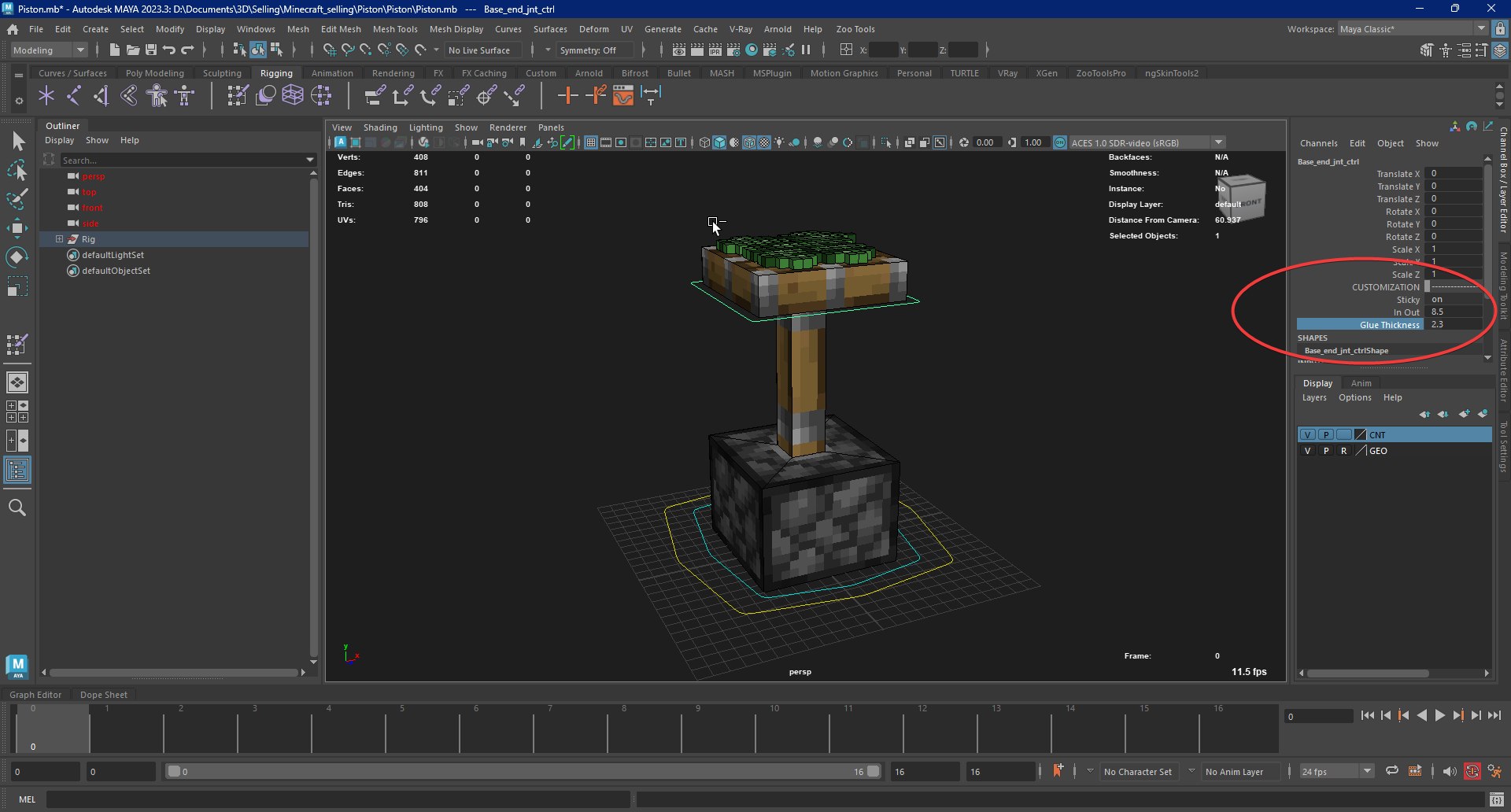Screen dimensions: 1511x812
Task: Click the GEO layer color swatch
Action: pyautogui.click(x=1361, y=451)
